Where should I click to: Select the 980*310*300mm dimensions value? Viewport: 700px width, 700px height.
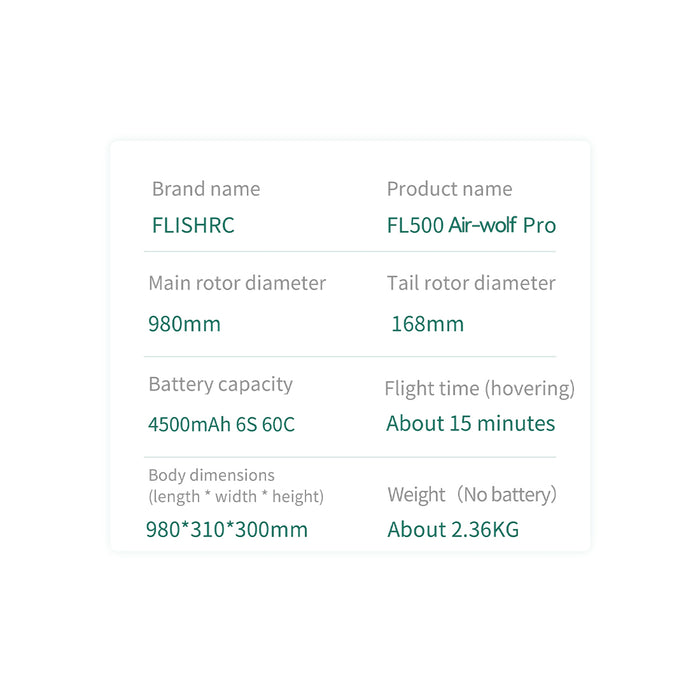[x=227, y=530]
